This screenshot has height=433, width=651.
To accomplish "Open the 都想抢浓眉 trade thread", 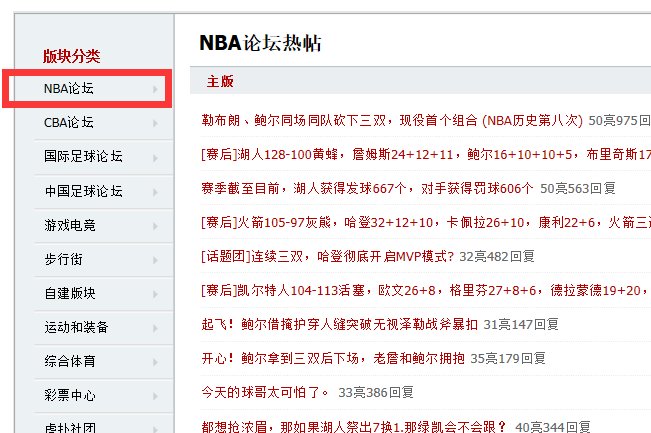I will click(x=354, y=427).
